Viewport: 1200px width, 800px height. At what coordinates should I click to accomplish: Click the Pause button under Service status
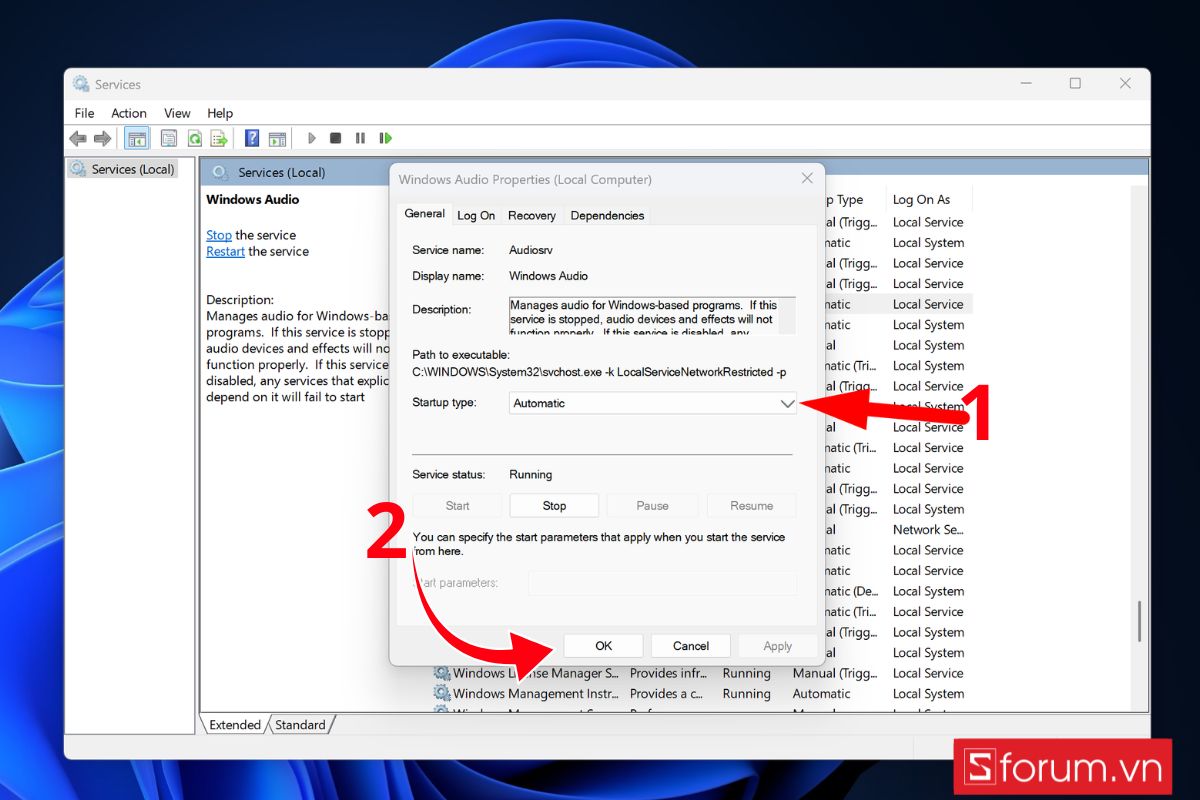652,506
